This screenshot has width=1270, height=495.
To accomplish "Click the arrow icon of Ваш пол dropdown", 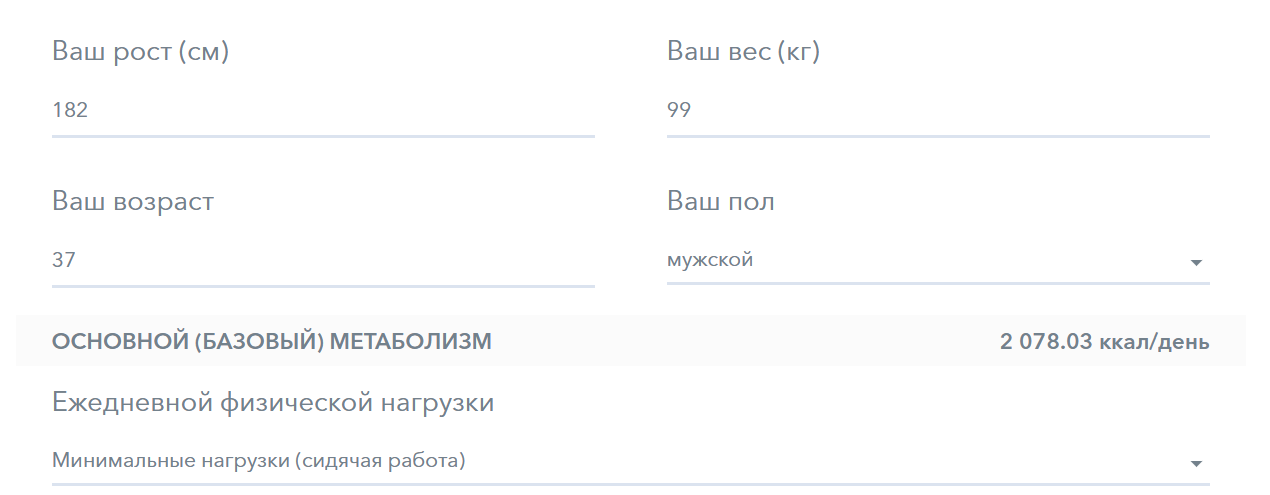I will tap(1195, 263).
